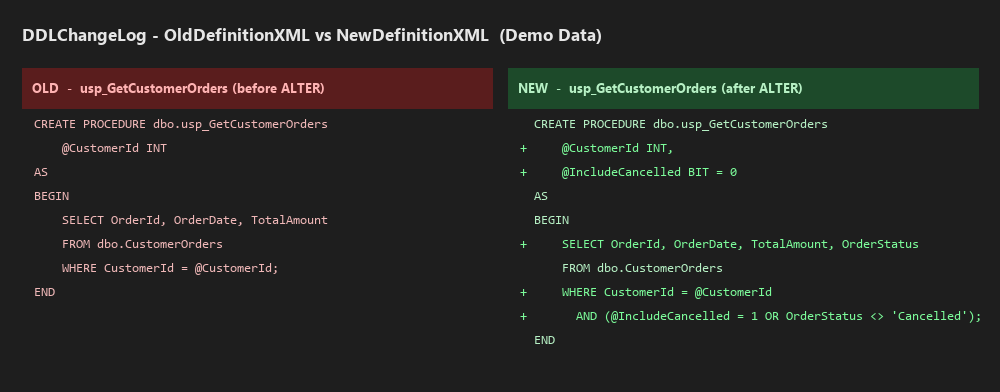Viewport: 1000px width, 392px height.
Task: Click plus marker beside the AND condition line
Action: (524, 316)
